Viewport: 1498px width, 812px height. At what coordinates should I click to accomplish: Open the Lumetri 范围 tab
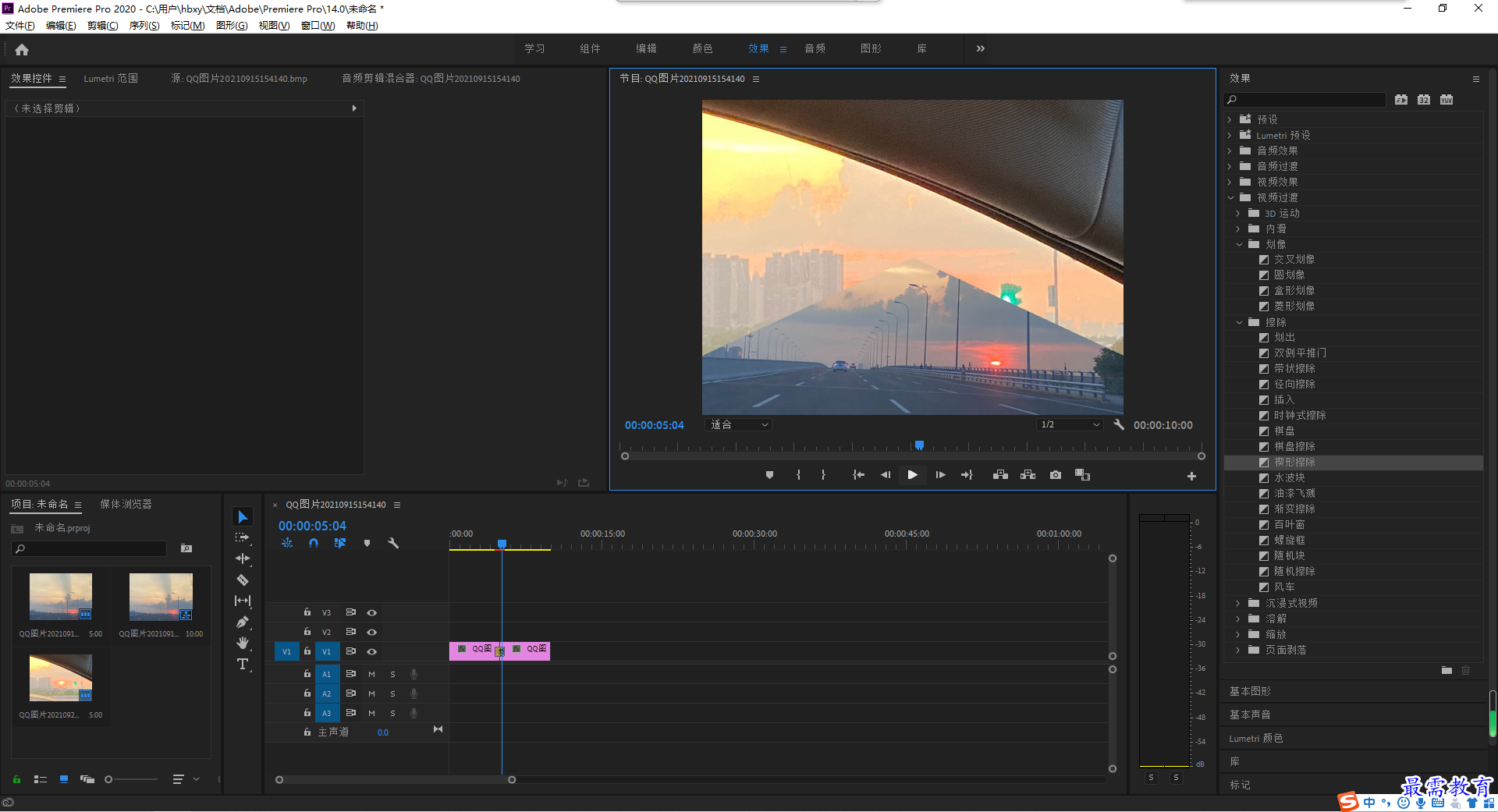point(111,79)
